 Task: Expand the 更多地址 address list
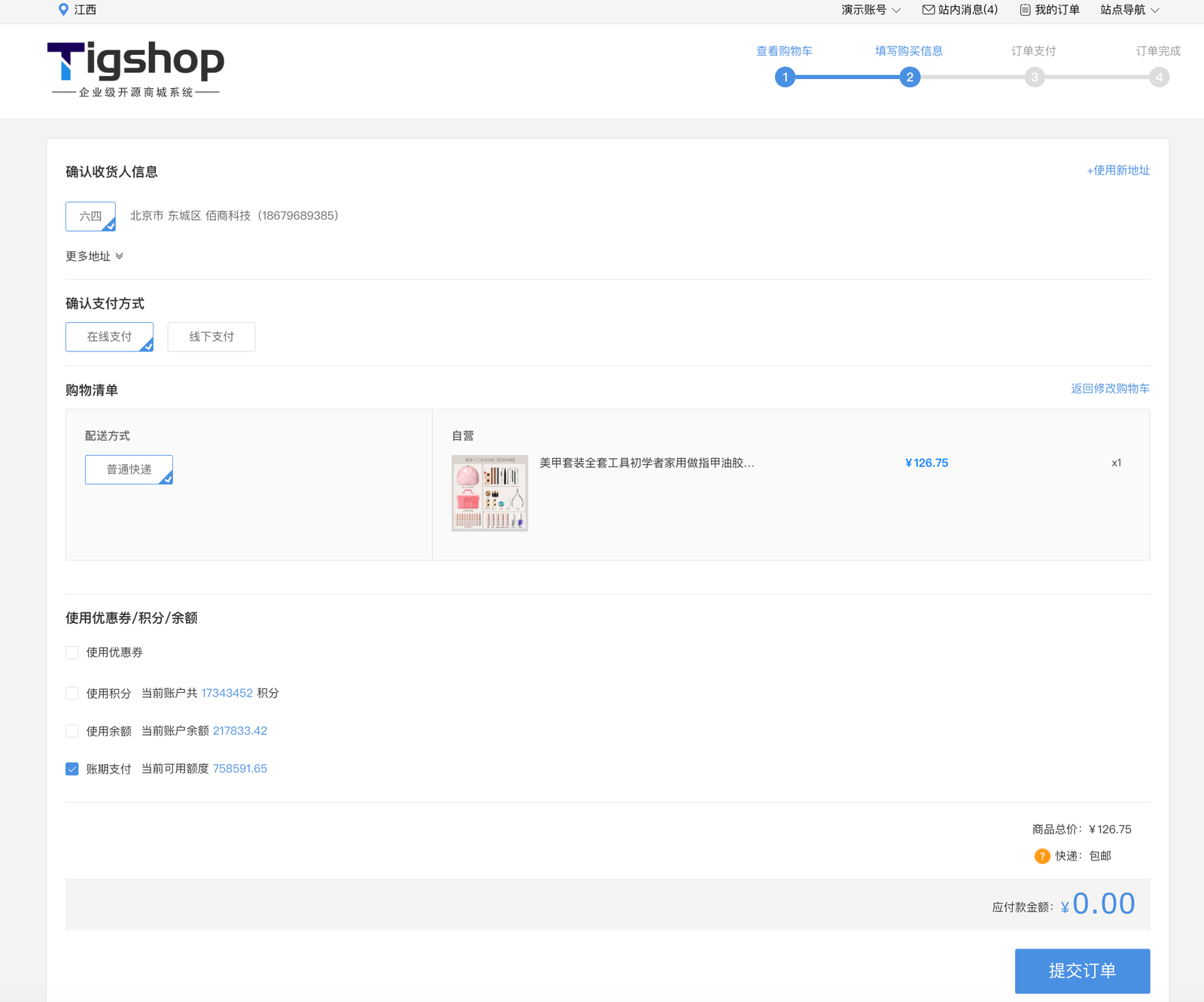(94, 257)
